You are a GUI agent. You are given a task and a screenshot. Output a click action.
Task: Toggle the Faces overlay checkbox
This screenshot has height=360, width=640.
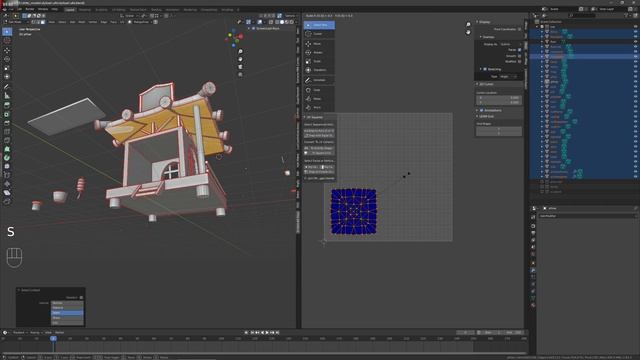point(520,50)
